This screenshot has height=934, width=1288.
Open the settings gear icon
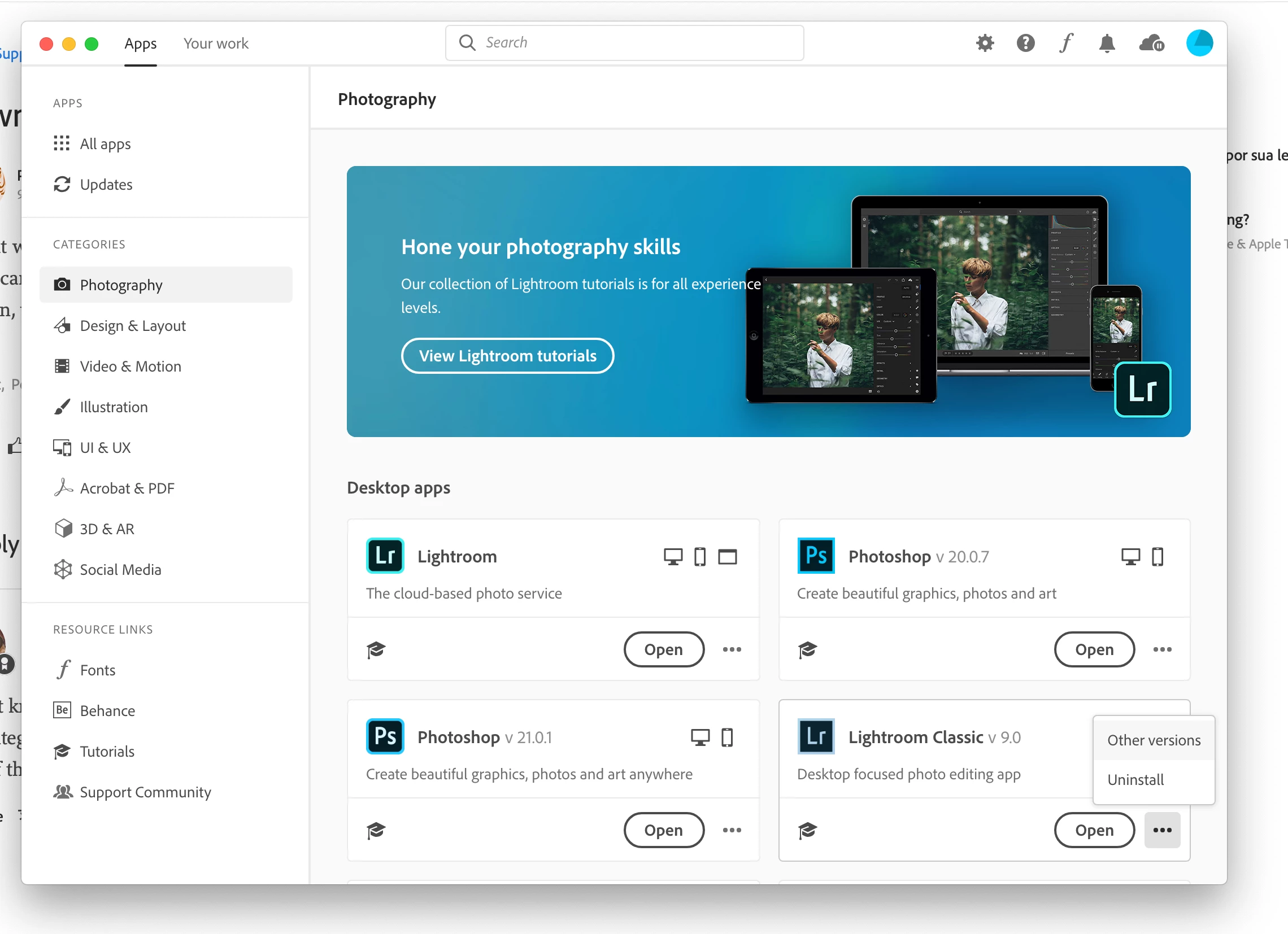pos(985,43)
